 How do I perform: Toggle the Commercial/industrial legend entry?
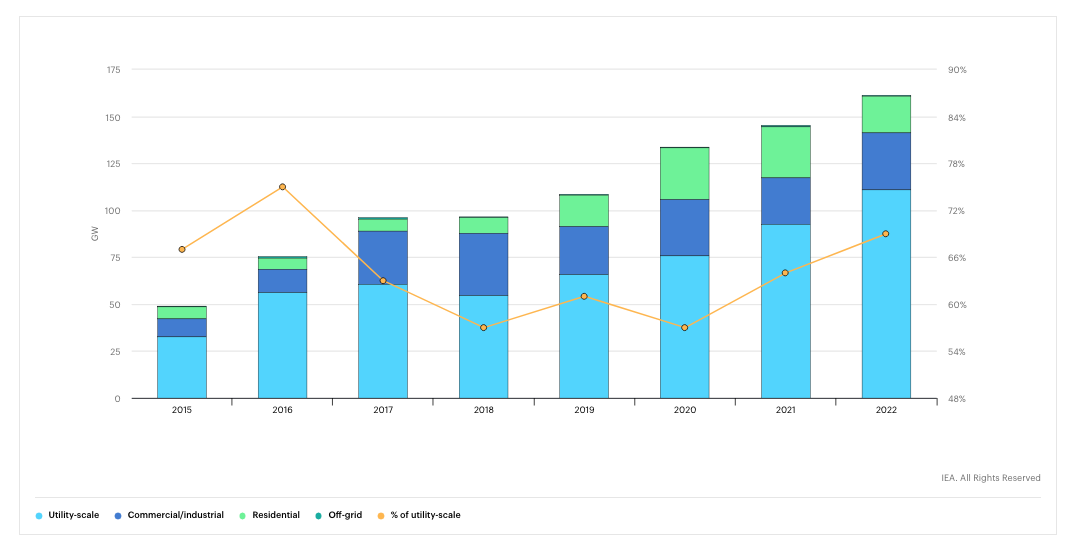(169, 515)
